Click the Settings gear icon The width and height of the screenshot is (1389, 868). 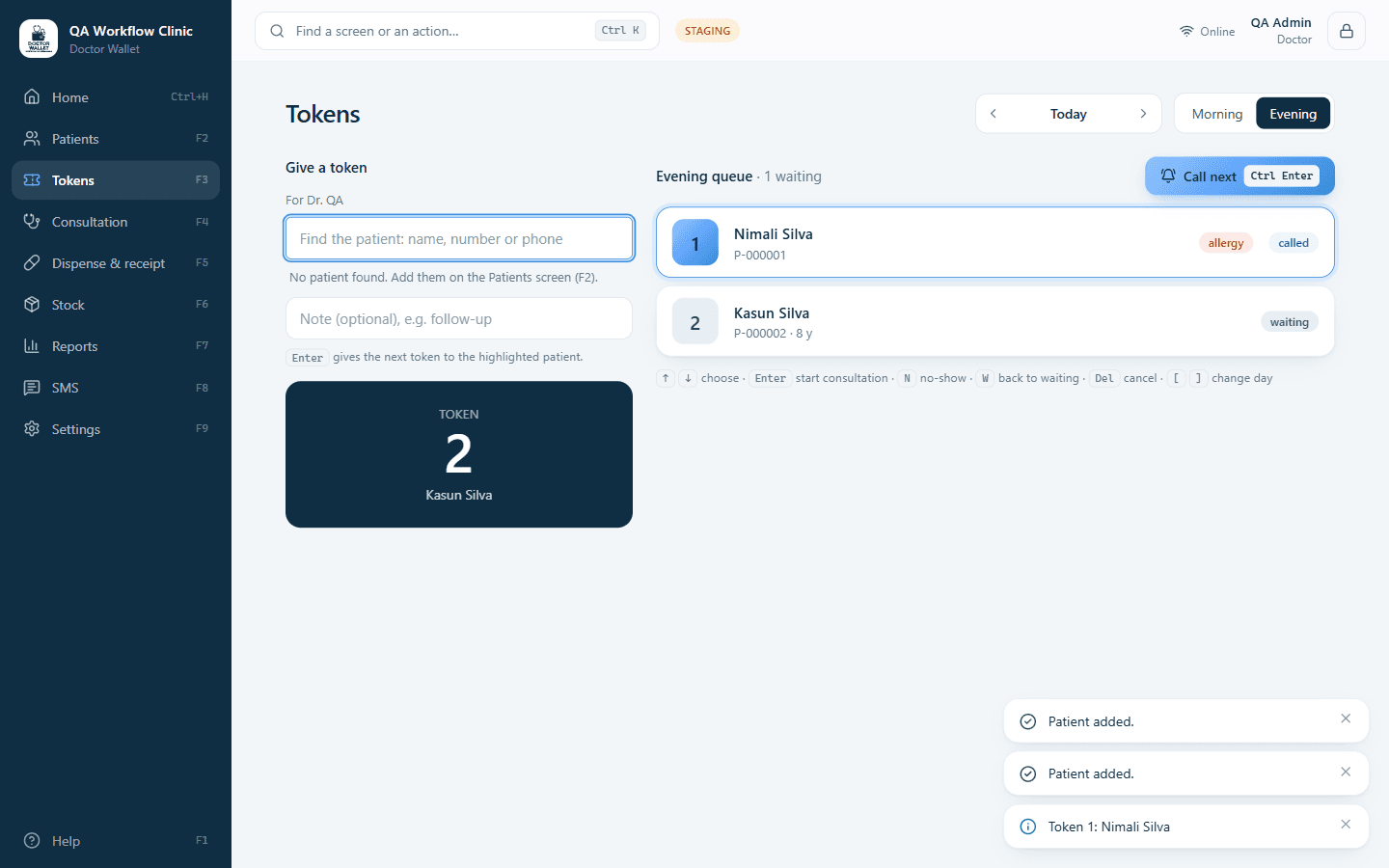coord(32,428)
